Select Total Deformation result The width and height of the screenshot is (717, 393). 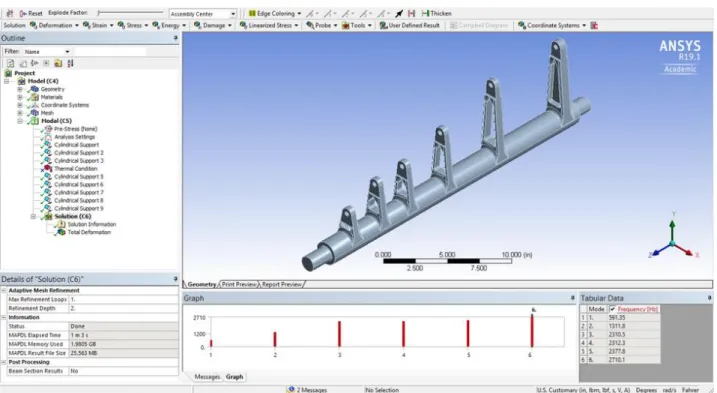[89, 232]
